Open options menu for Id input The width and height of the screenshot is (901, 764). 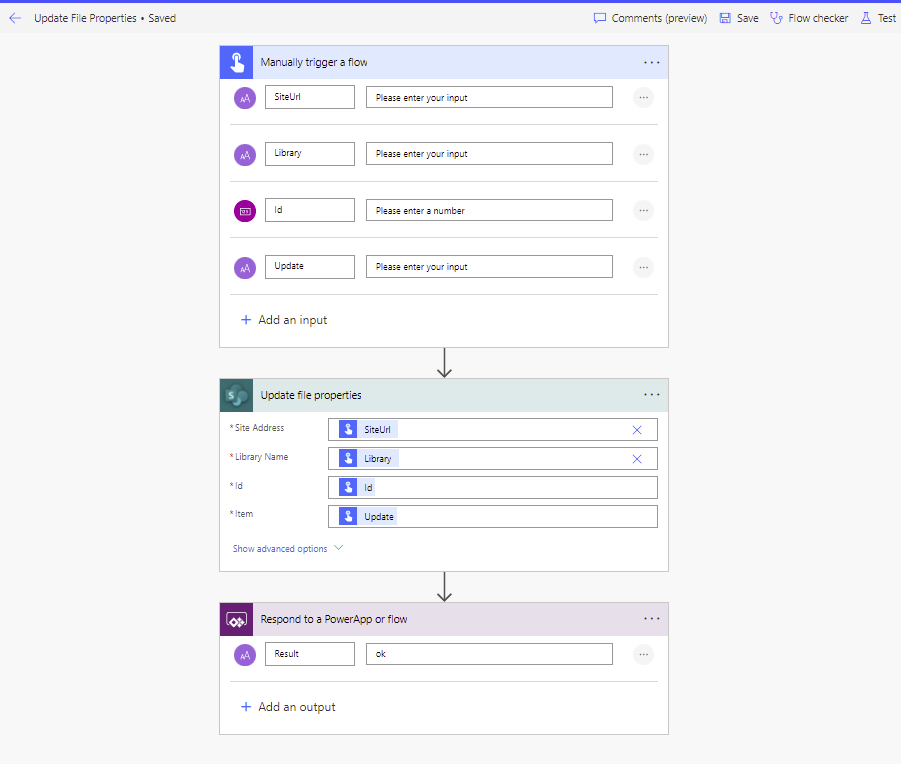(x=644, y=211)
